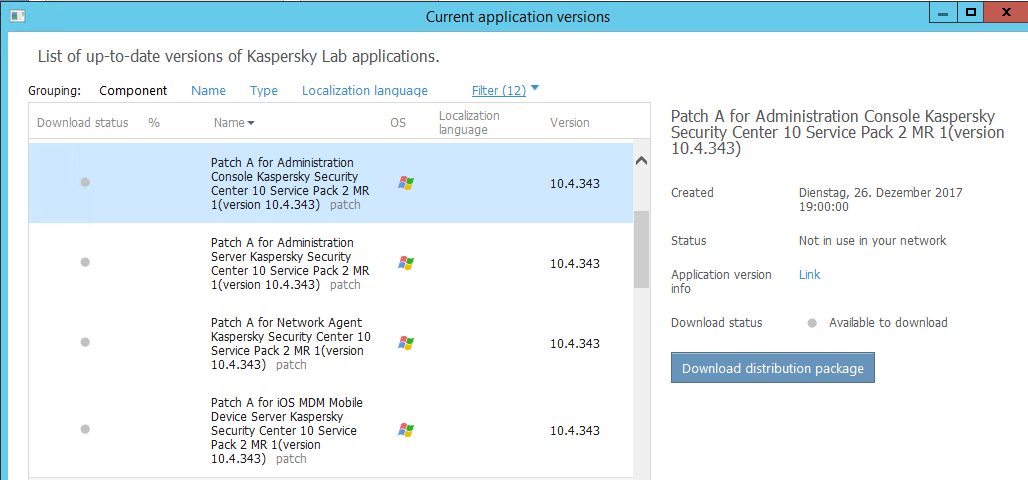This screenshot has width=1028, height=480.
Task: Group list by Name
Action: click(208, 91)
